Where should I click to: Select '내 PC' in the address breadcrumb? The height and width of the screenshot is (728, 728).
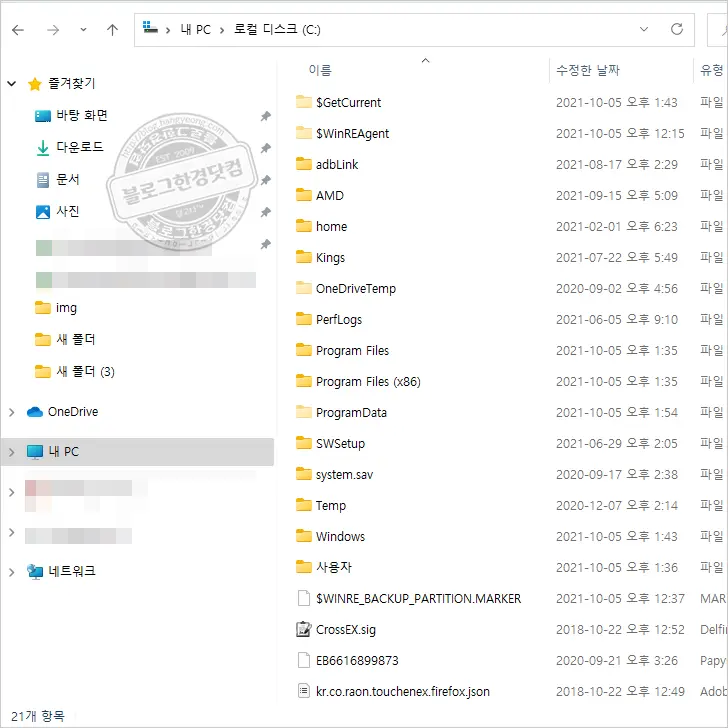point(195,30)
